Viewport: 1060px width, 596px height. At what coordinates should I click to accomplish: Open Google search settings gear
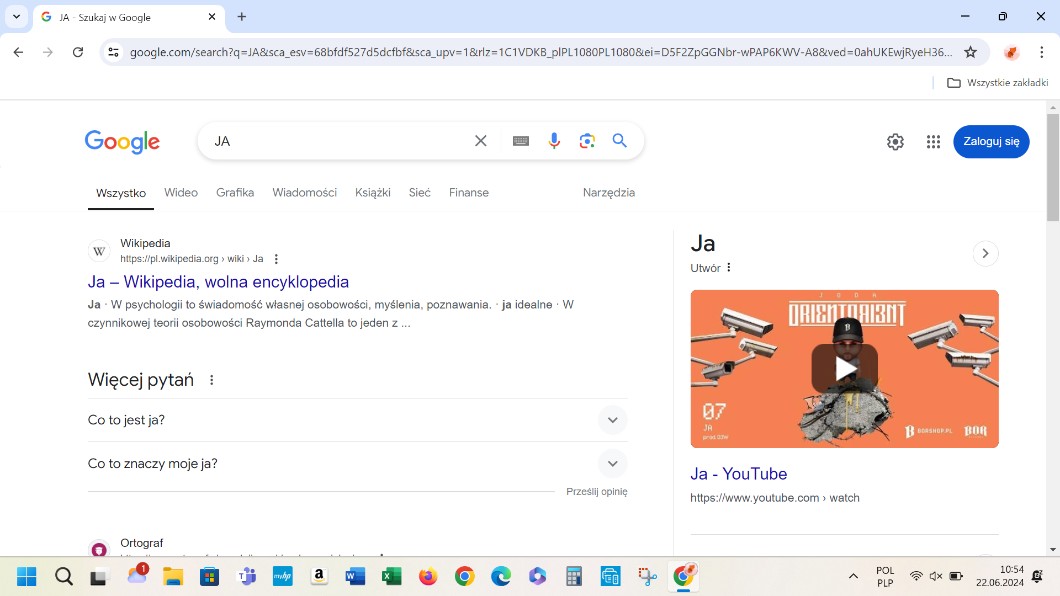point(895,142)
